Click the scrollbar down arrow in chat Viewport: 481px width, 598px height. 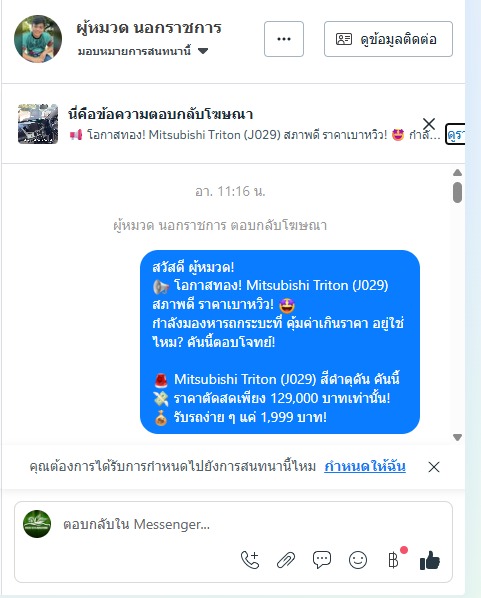tap(457, 437)
